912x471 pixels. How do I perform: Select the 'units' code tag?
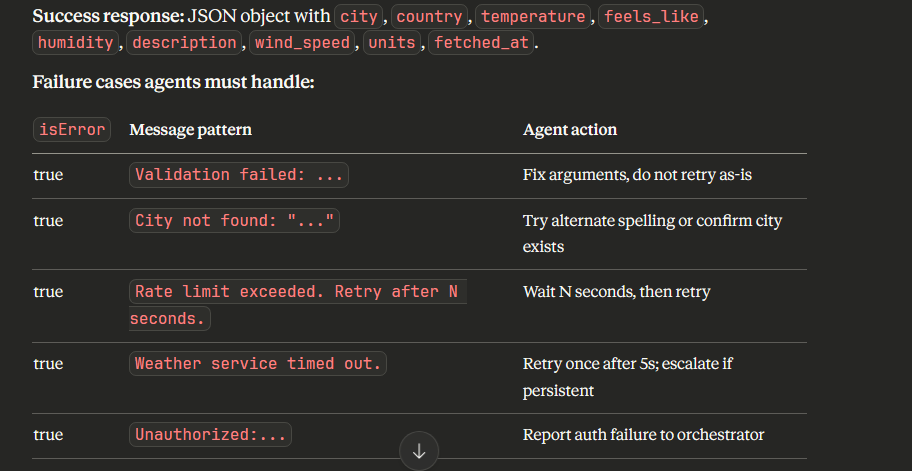[x=392, y=43]
